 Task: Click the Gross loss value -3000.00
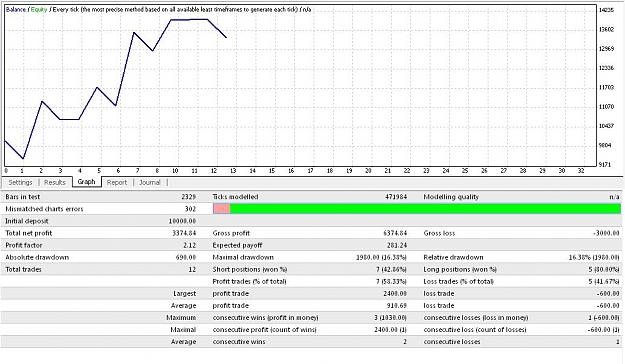tap(606, 233)
